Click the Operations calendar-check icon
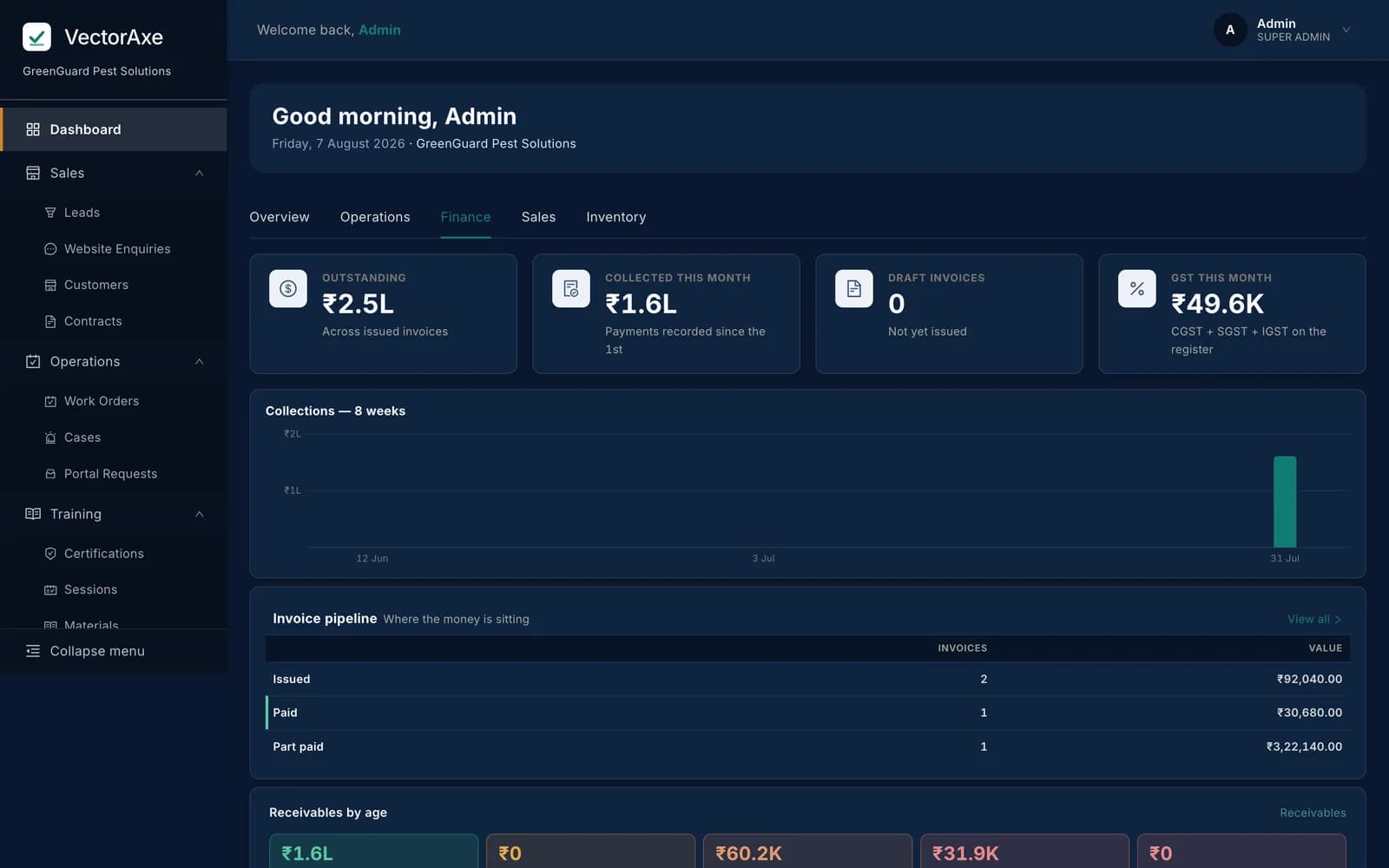The height and width of the screenshot is (868, 1389). tap(33, 361)
